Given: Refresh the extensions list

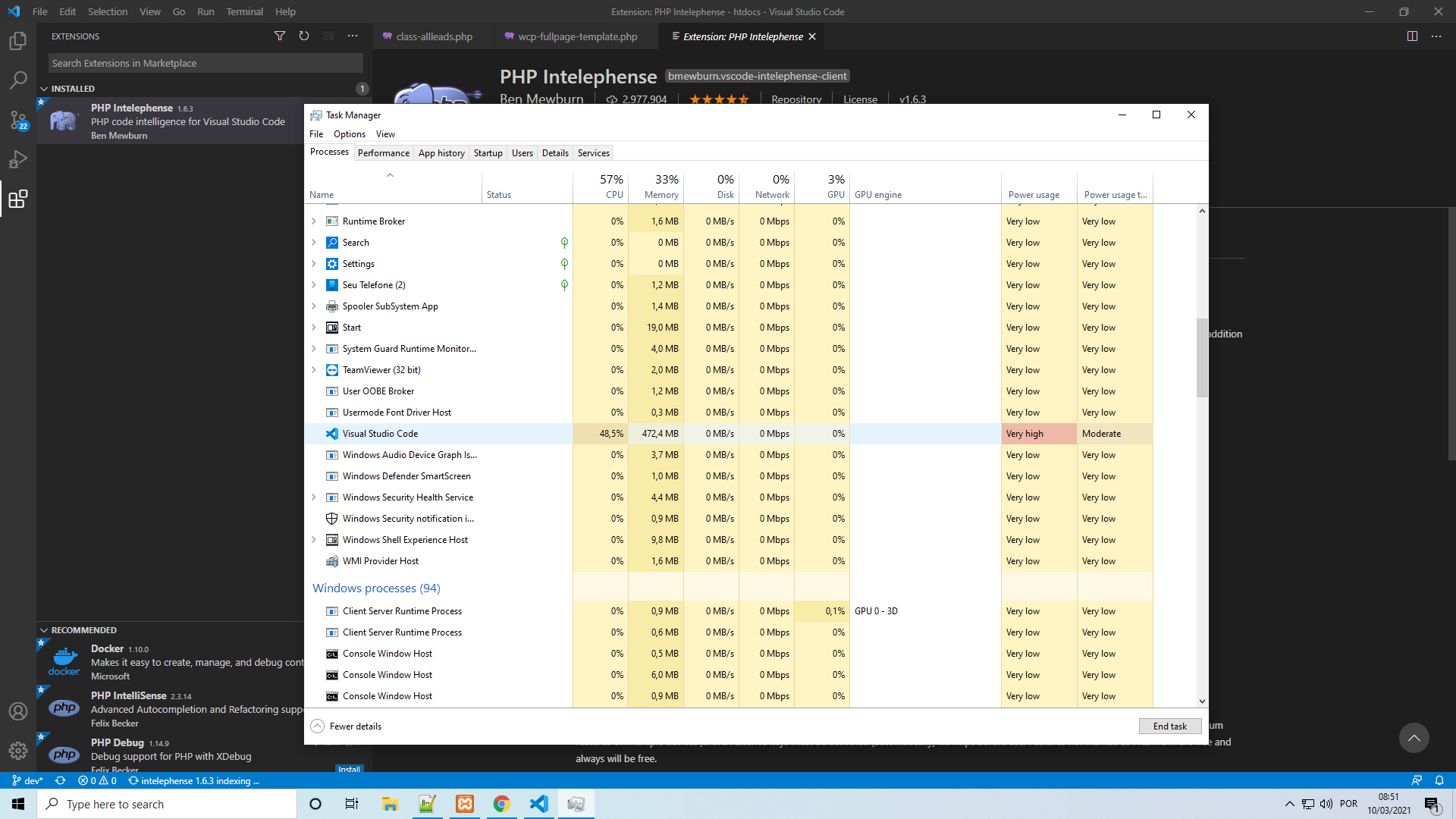Looking at the screenshot, I should click(x=304, y=36).
